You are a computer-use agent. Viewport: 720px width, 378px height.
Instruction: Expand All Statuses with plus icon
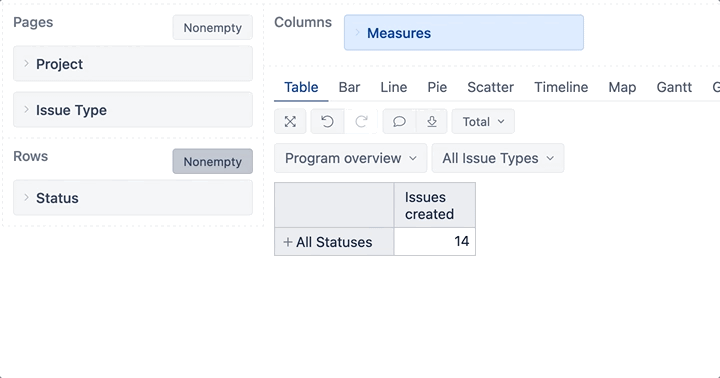287,242
